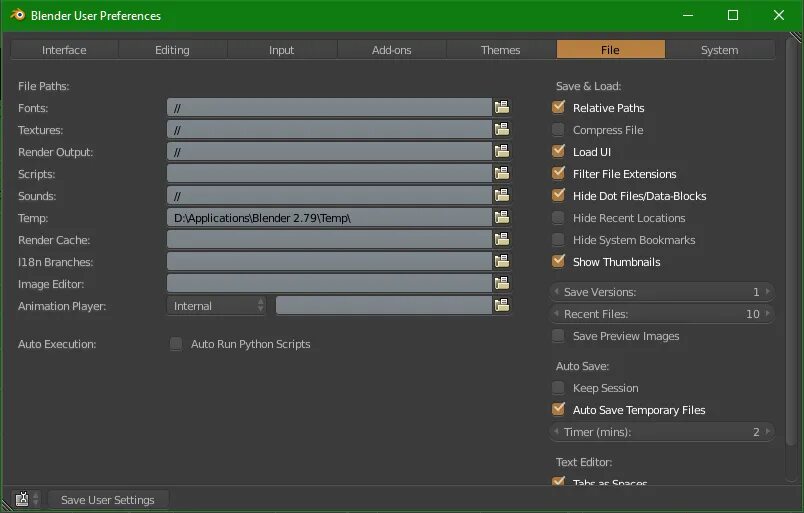
Task: Enable Hide System Bookmarks
Action: tap(558, 240)
